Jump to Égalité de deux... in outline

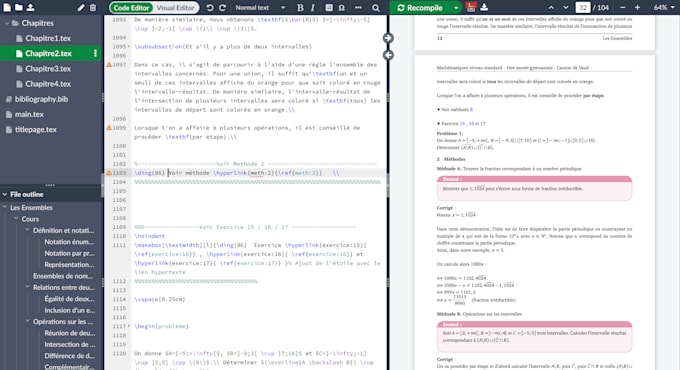coord(69,298)
